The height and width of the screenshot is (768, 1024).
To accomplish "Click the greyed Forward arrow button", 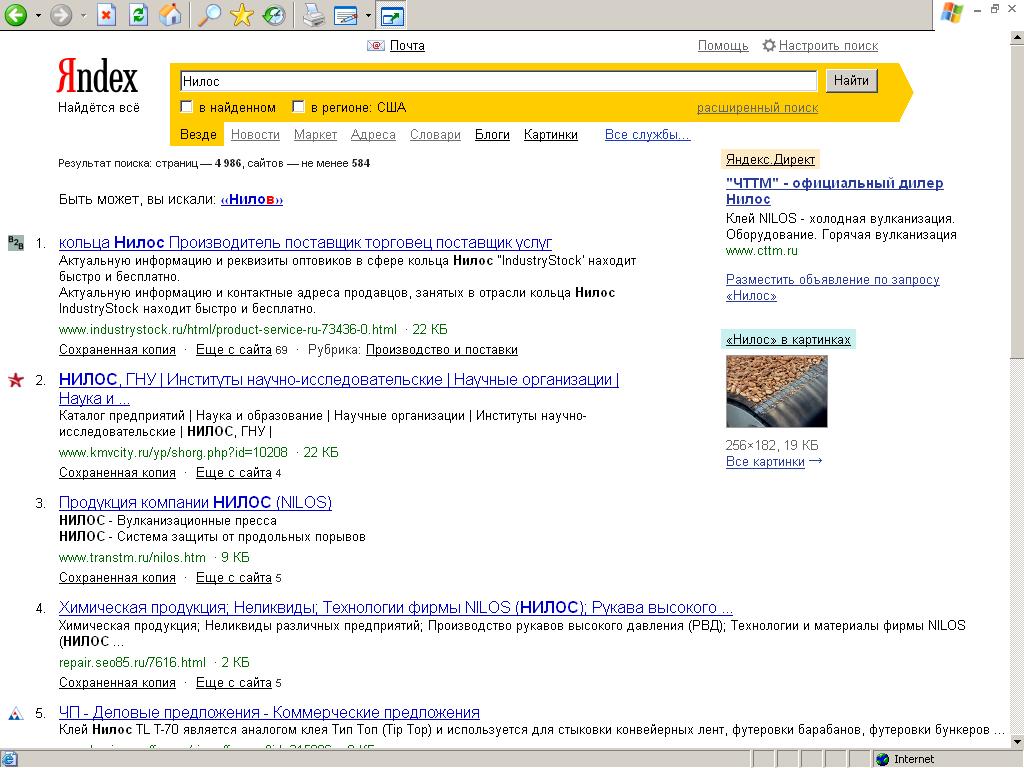I will pyautogui.click(x=61, y=14).
